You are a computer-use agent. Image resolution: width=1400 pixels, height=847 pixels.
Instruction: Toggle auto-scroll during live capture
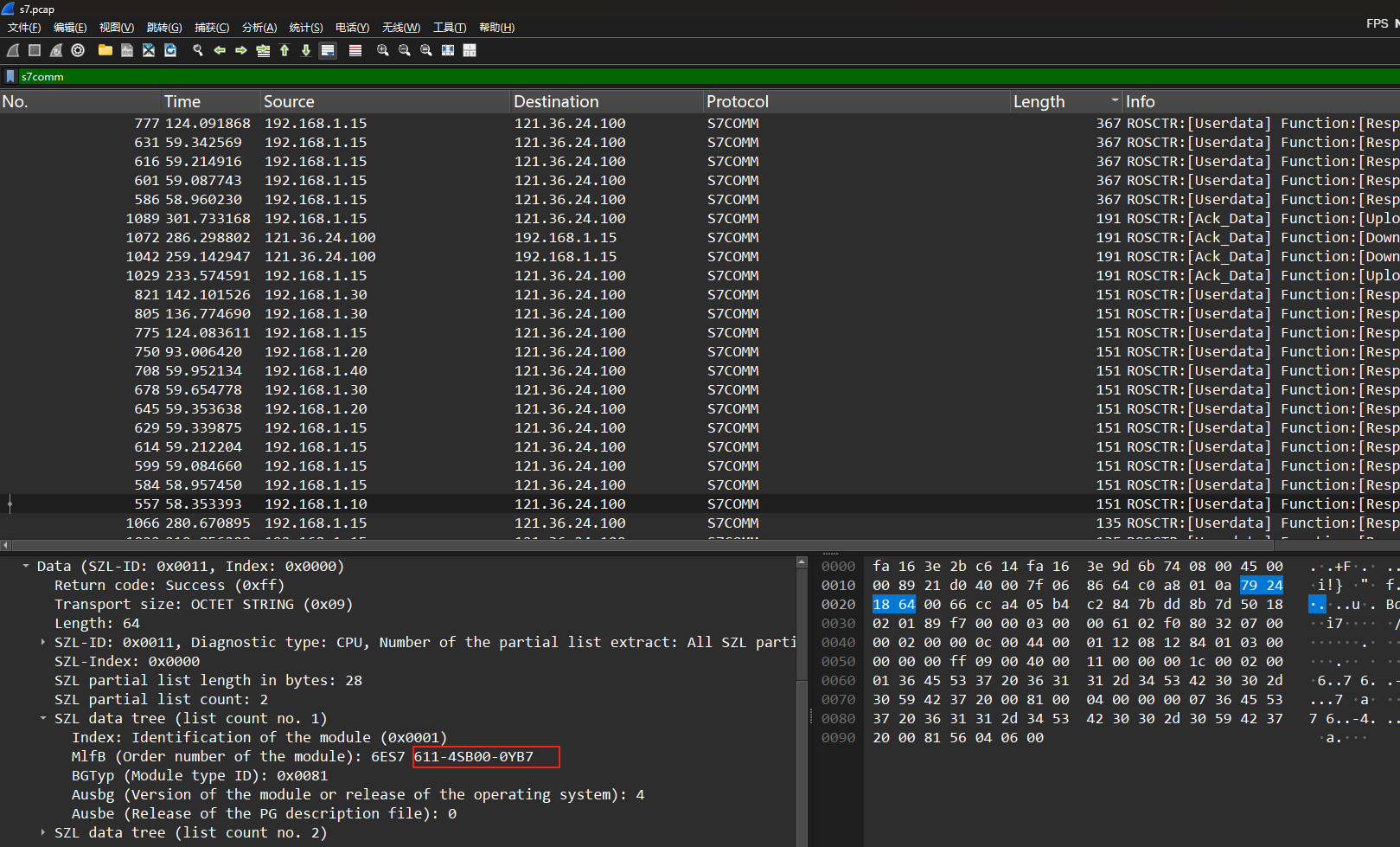pyautogui.click(x=328, y=50)
